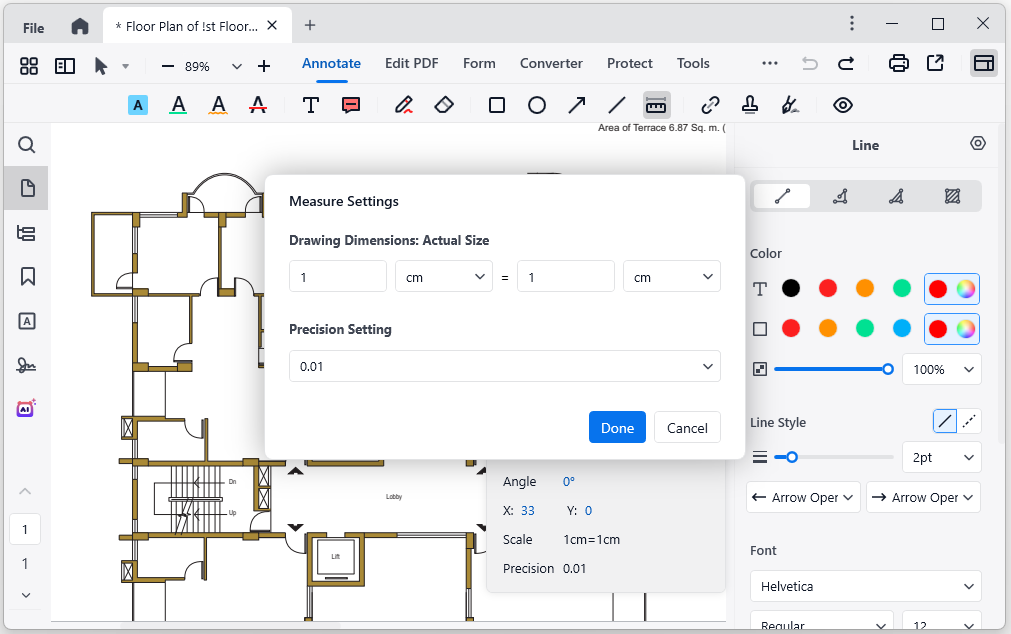Click the Done button
1011x634 pixels.
(x=617, y=427)
